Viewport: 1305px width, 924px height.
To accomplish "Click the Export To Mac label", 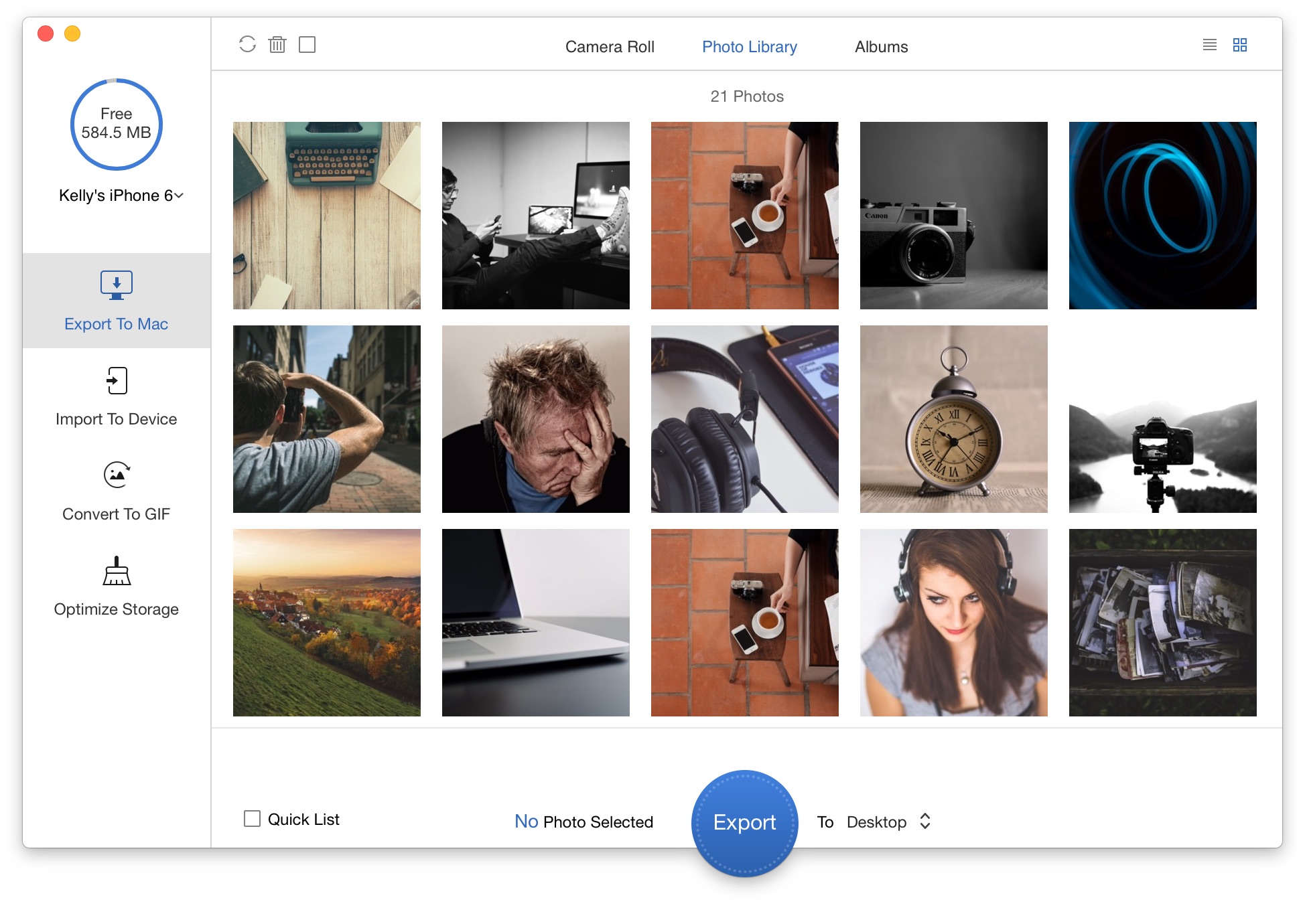I will coord(117,324).
